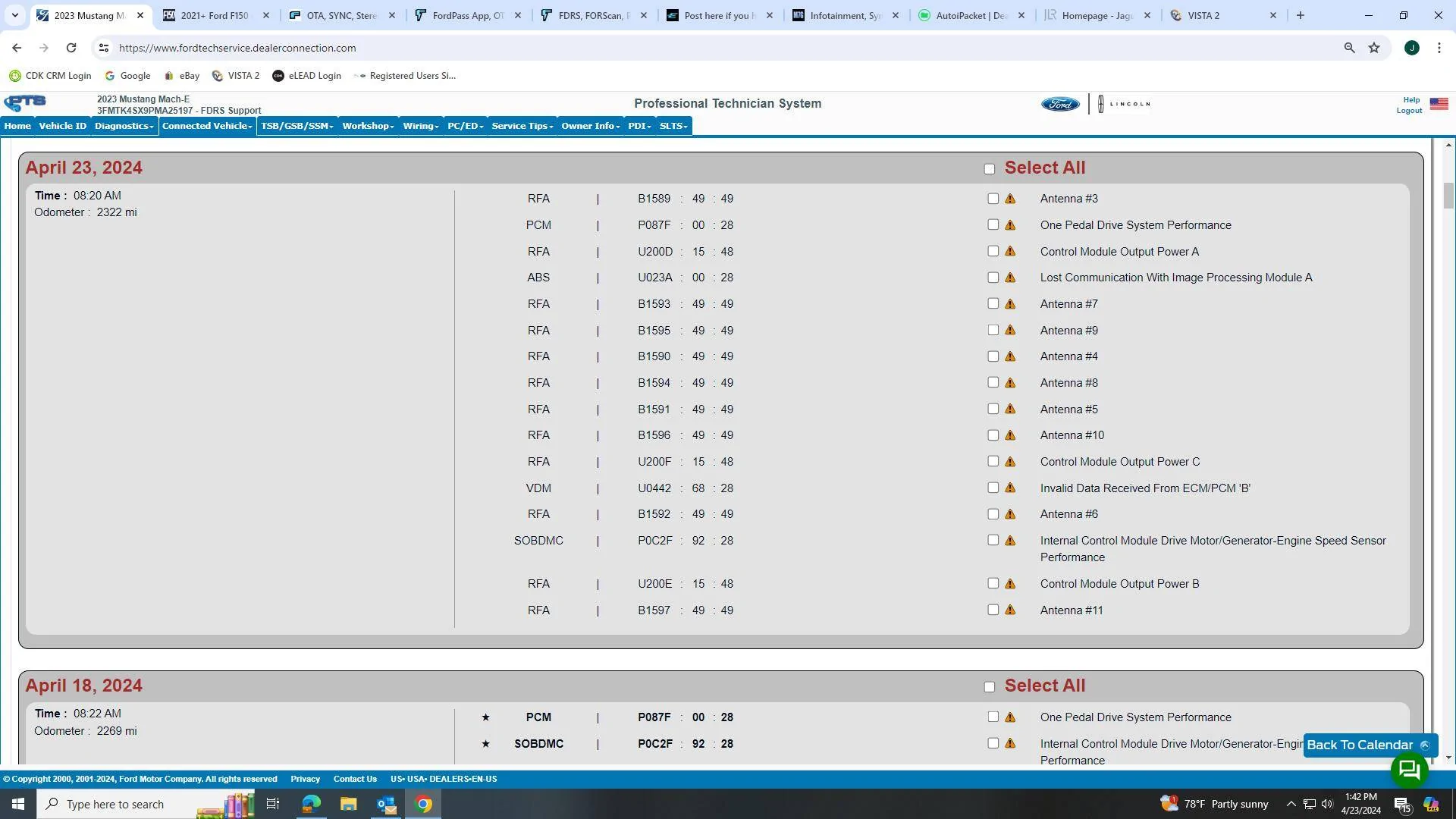Expand the Connected Vehicle dropdown menu
This screenshot has width=1456, height=819.
[207, 126]
